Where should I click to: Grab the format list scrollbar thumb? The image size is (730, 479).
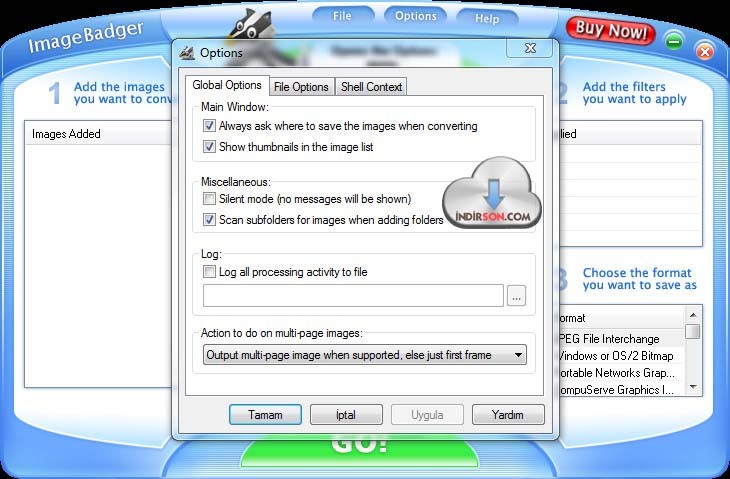click(x=694, y=332)
